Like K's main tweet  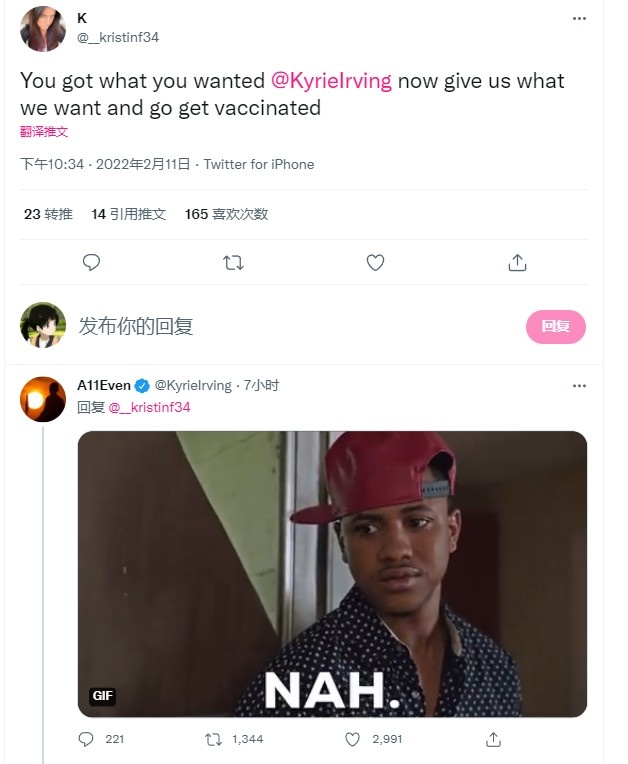click(375, 262)
